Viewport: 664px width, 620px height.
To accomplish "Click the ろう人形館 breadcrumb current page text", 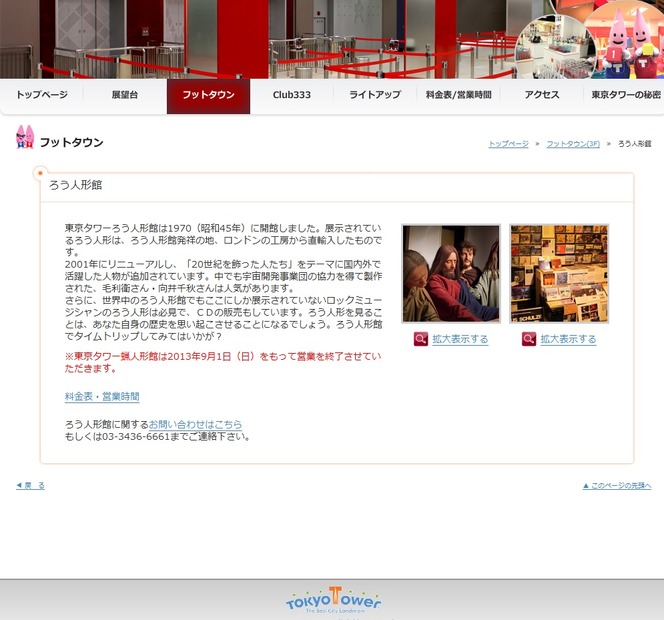I will tap(634, 144).
